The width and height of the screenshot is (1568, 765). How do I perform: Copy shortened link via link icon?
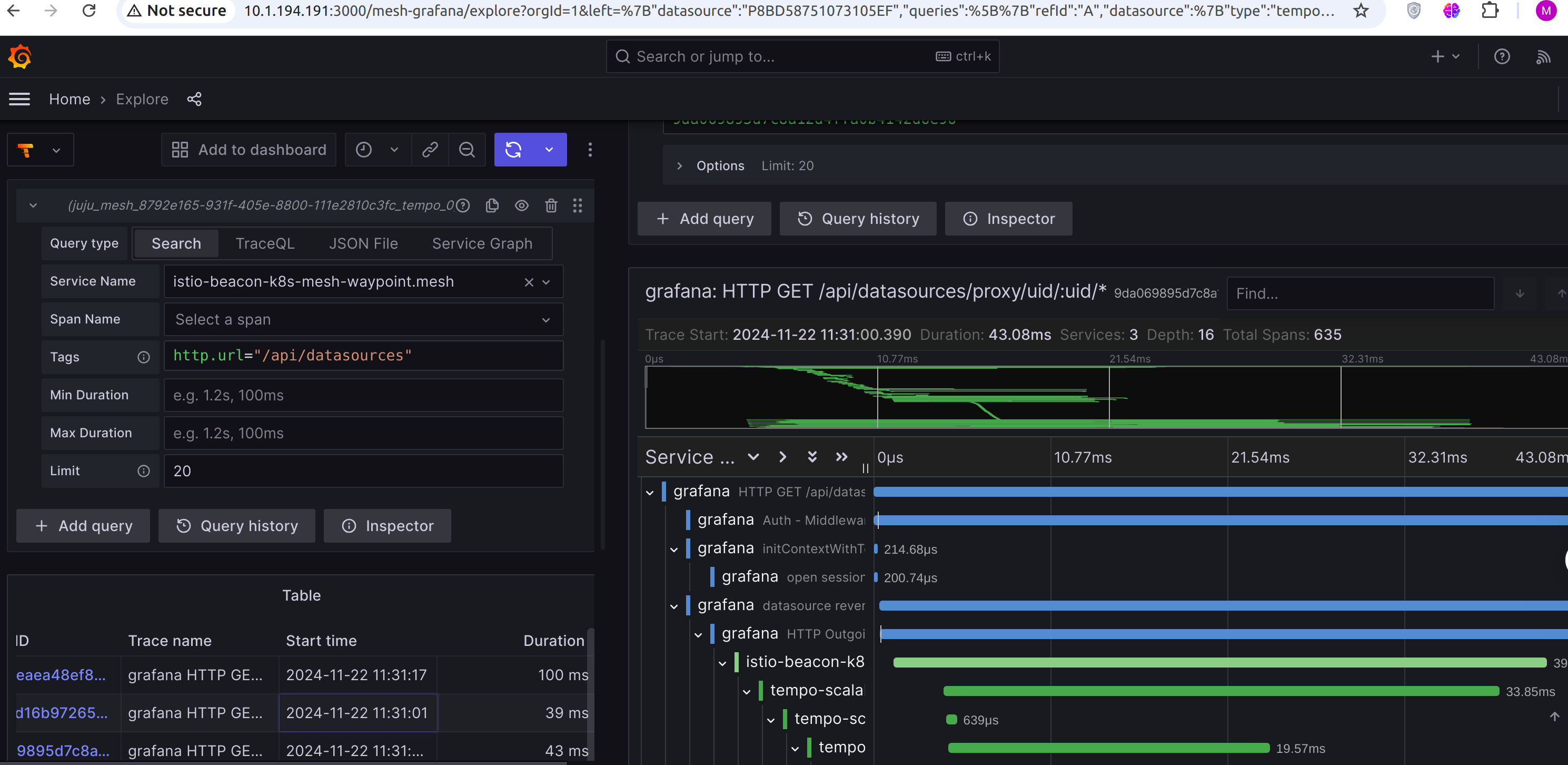[x=430, y=150]
